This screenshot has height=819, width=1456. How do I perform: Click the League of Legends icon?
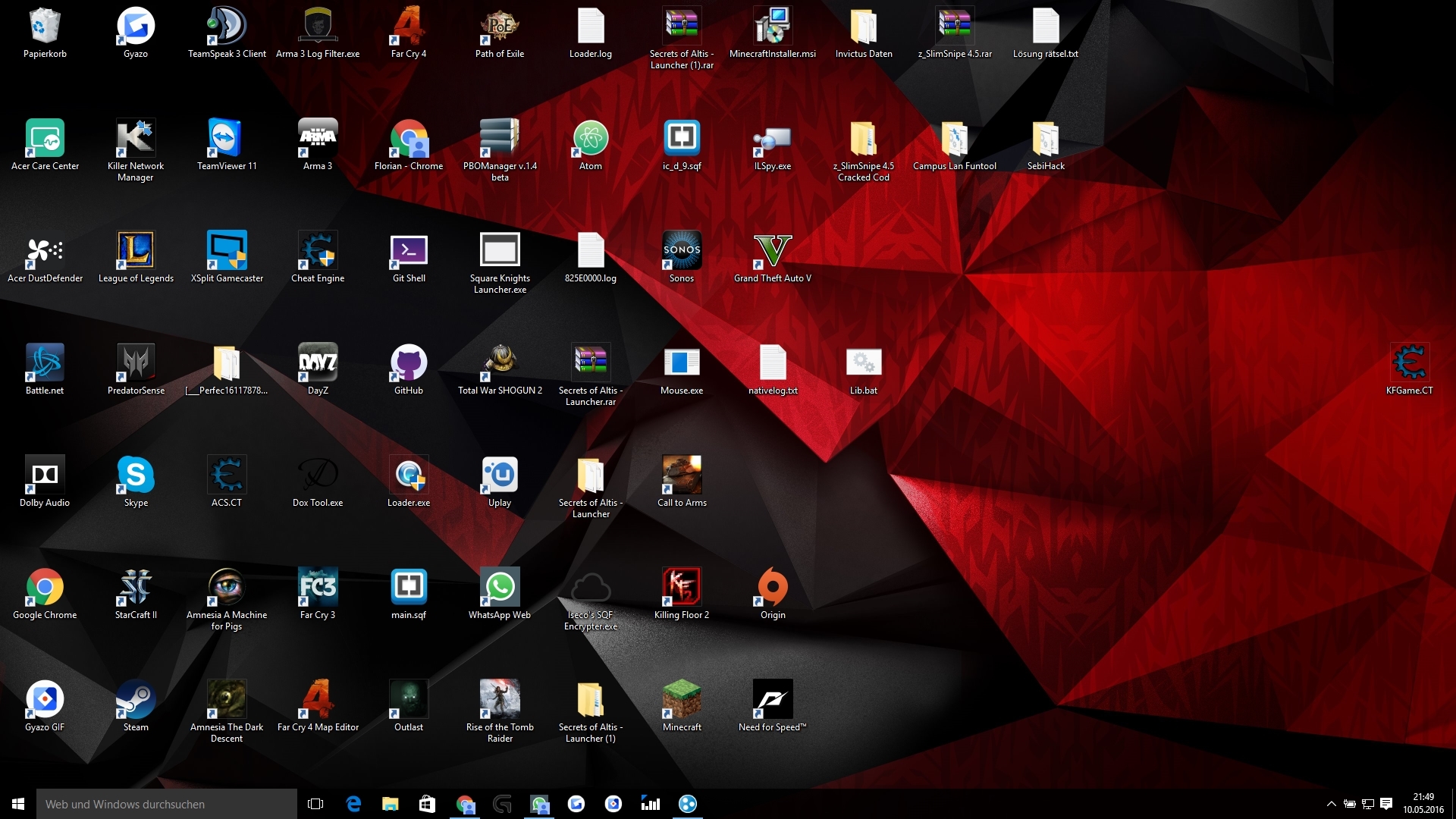(136, 251)
